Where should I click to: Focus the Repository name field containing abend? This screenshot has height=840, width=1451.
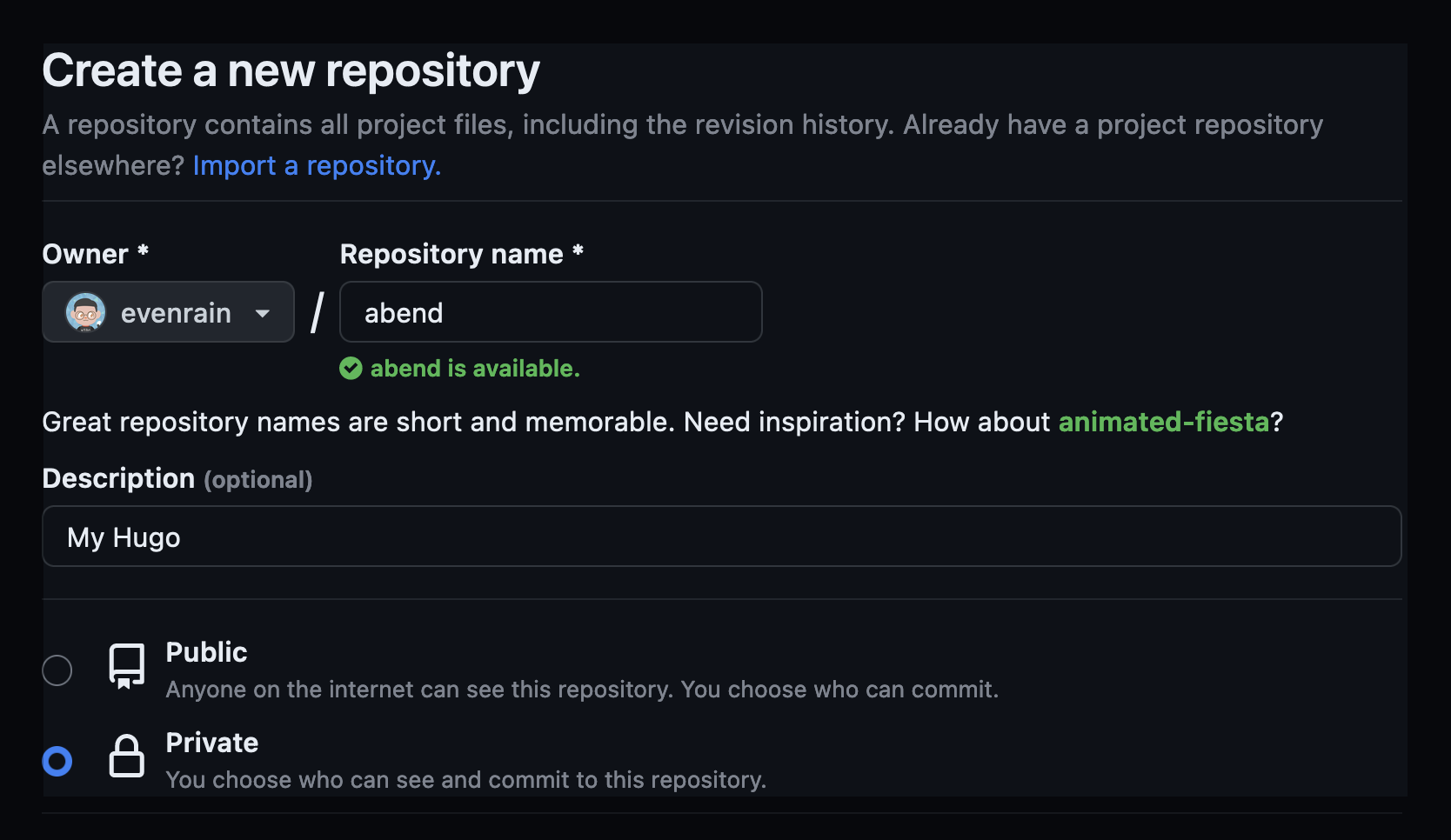(550, 312)
